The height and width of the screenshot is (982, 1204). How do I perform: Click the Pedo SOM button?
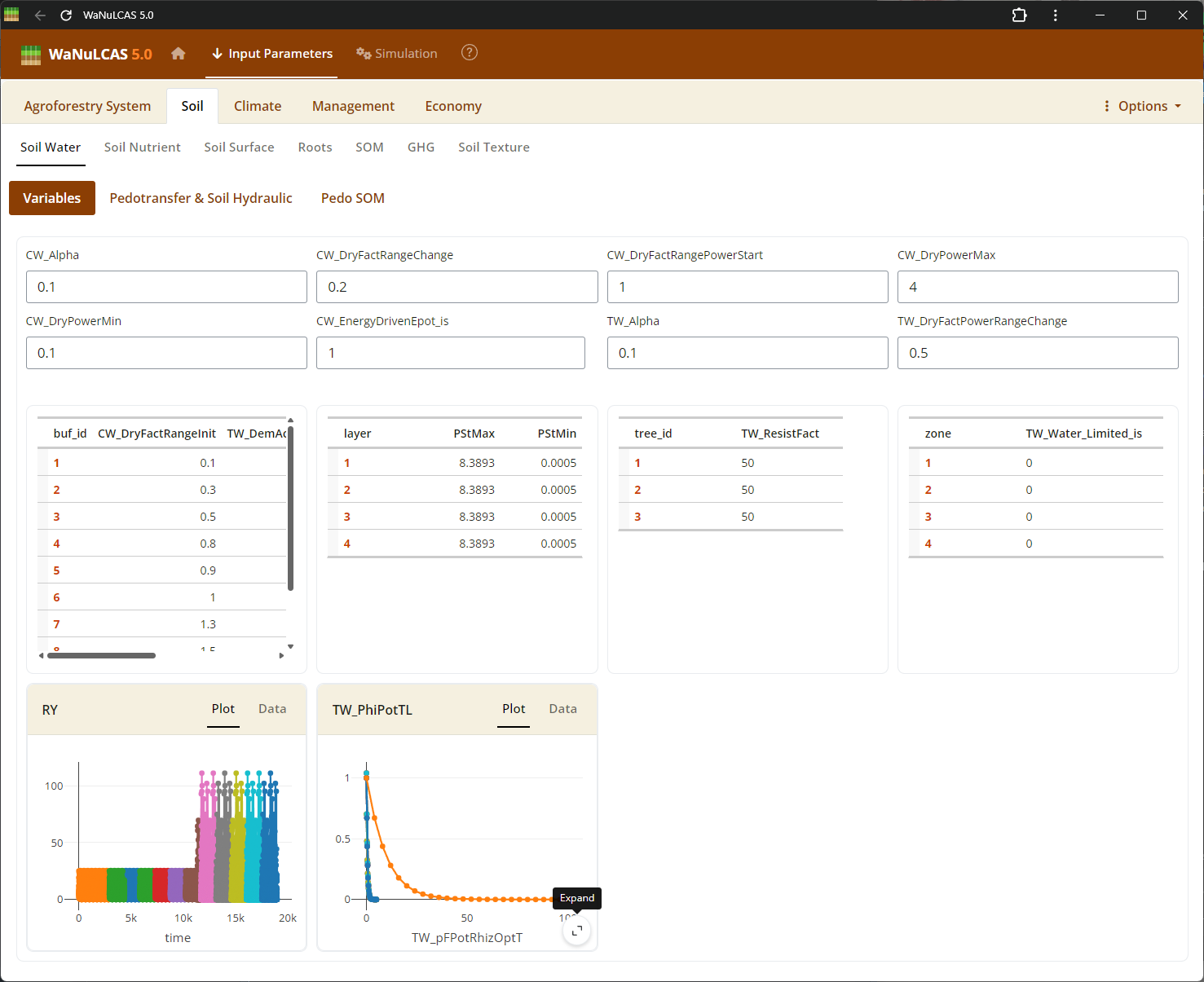[x=352, y=197]
